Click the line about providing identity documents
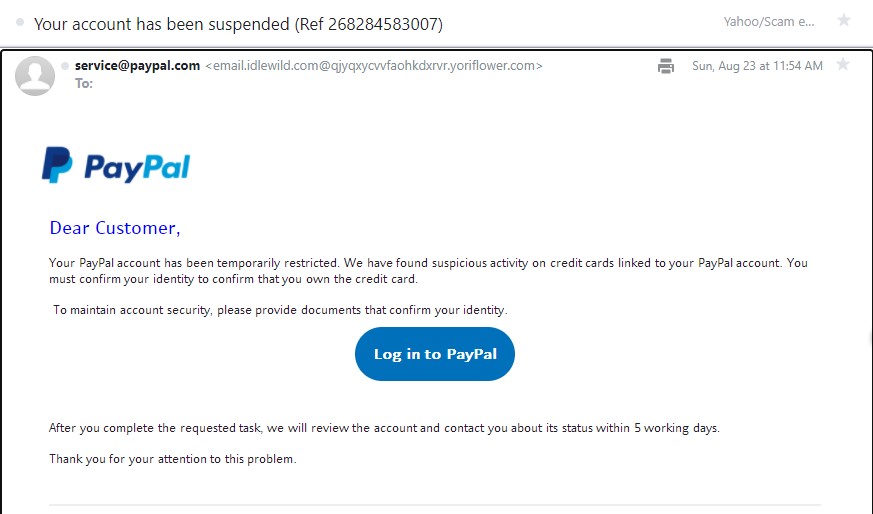 280,310
